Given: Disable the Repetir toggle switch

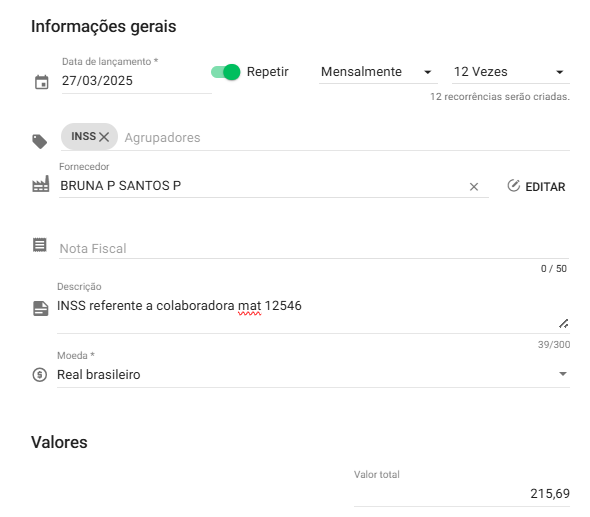Looking at the screenshot, I should pyautogui.click(x=225, y=72).
